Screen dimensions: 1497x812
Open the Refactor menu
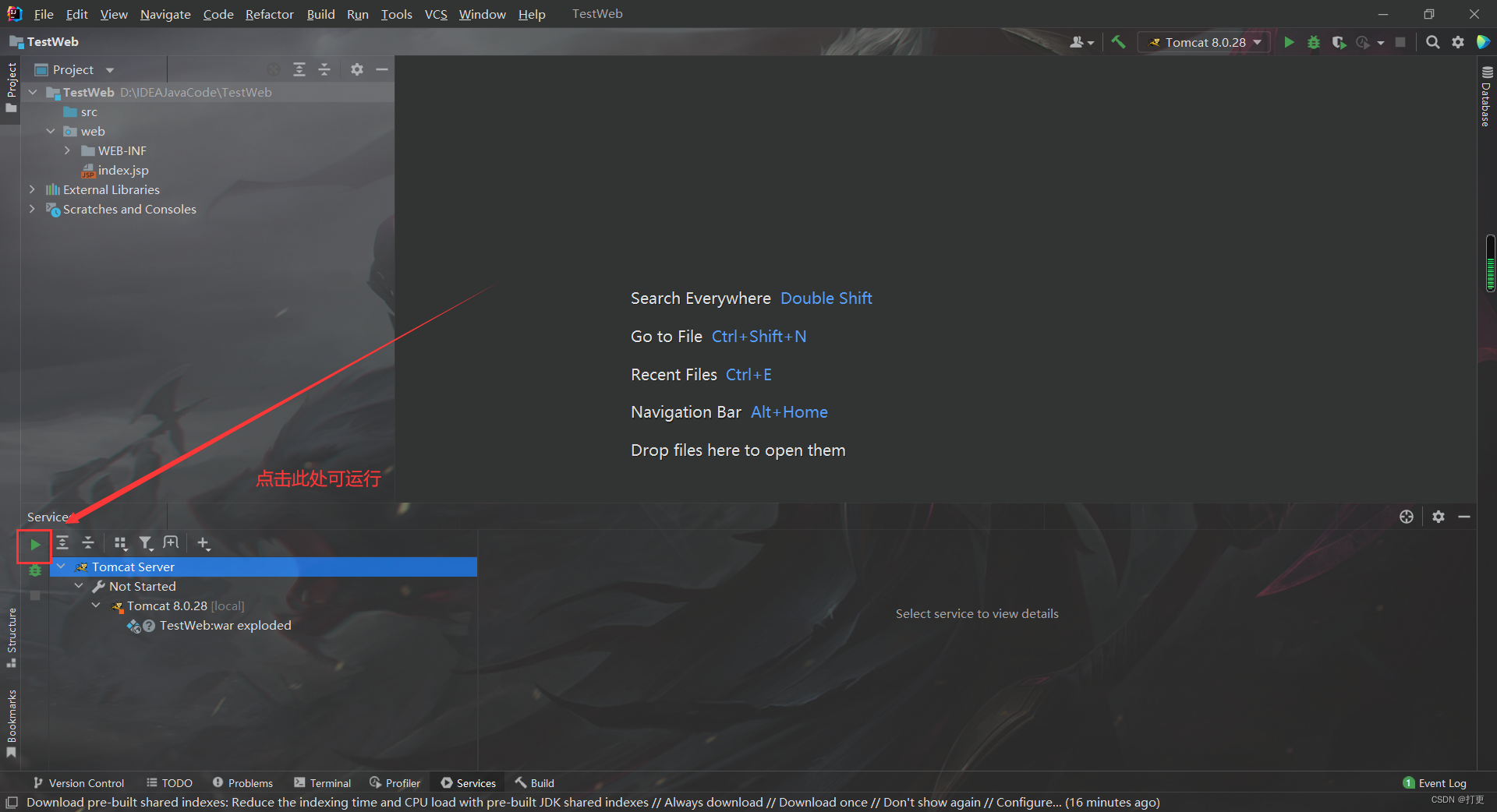point(269,14)
